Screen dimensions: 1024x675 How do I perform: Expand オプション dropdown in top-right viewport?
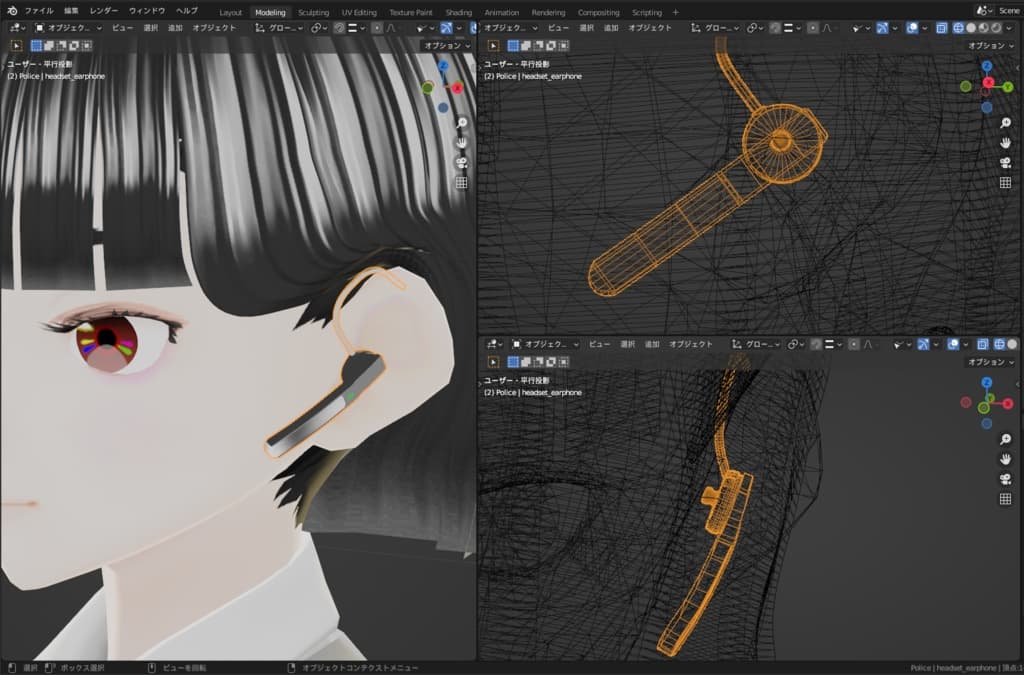click(989, 45)
